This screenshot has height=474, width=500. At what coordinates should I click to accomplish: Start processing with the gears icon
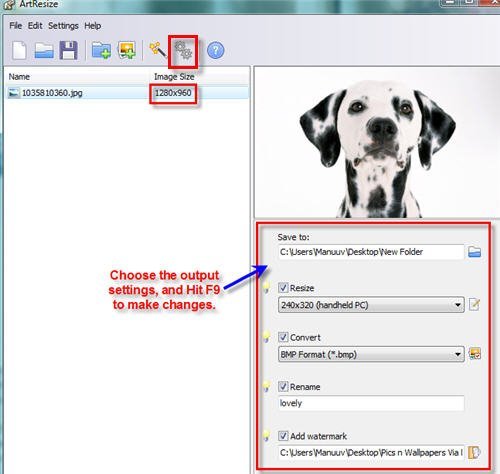(x=183, y=51)
